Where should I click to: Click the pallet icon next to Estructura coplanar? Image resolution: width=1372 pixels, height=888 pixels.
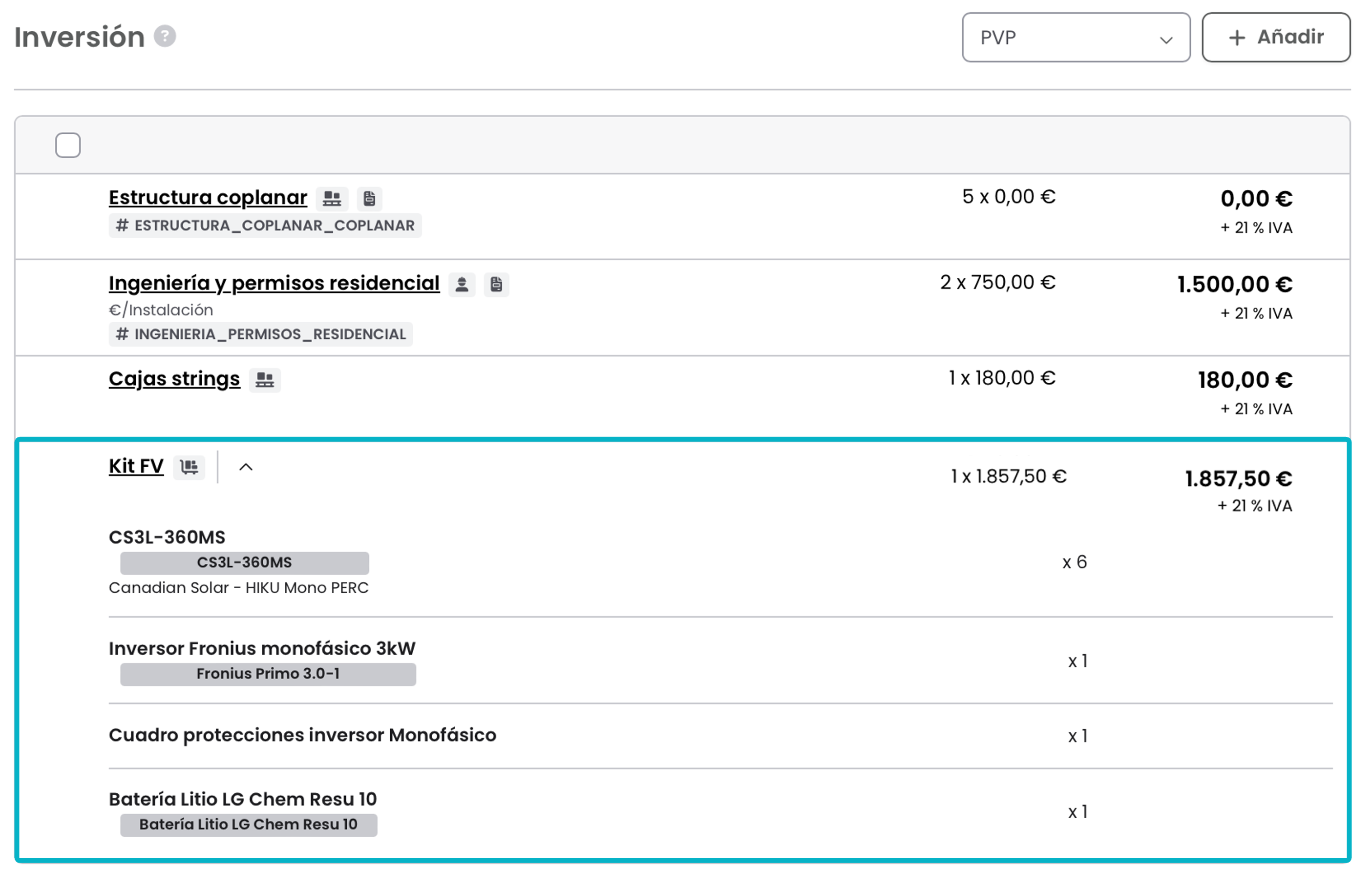coord(332,199)
